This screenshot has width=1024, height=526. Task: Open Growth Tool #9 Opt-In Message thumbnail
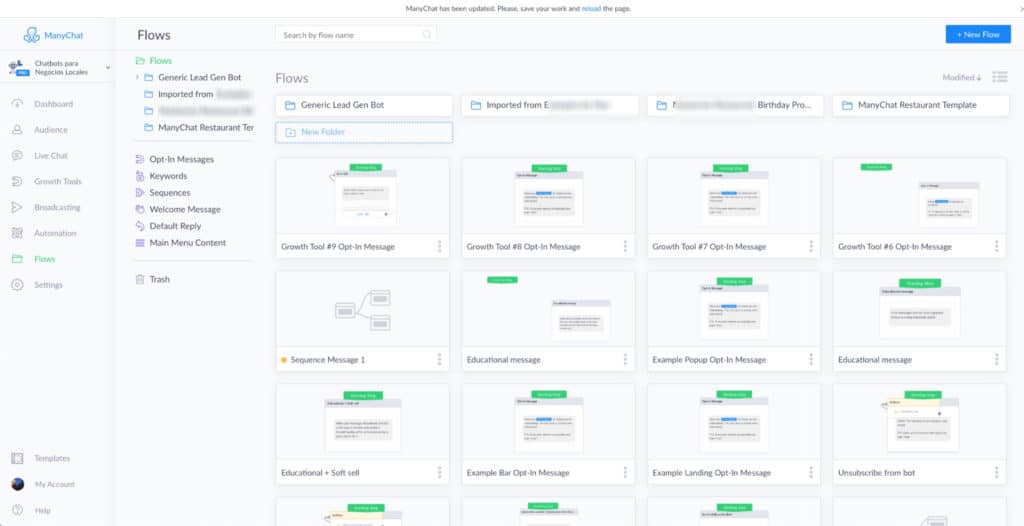tap(362, 195)
